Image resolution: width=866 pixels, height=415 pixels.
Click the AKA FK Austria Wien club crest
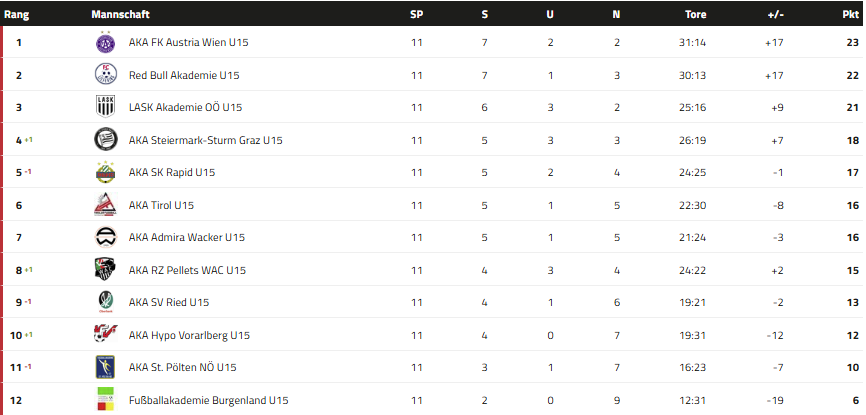105,43
